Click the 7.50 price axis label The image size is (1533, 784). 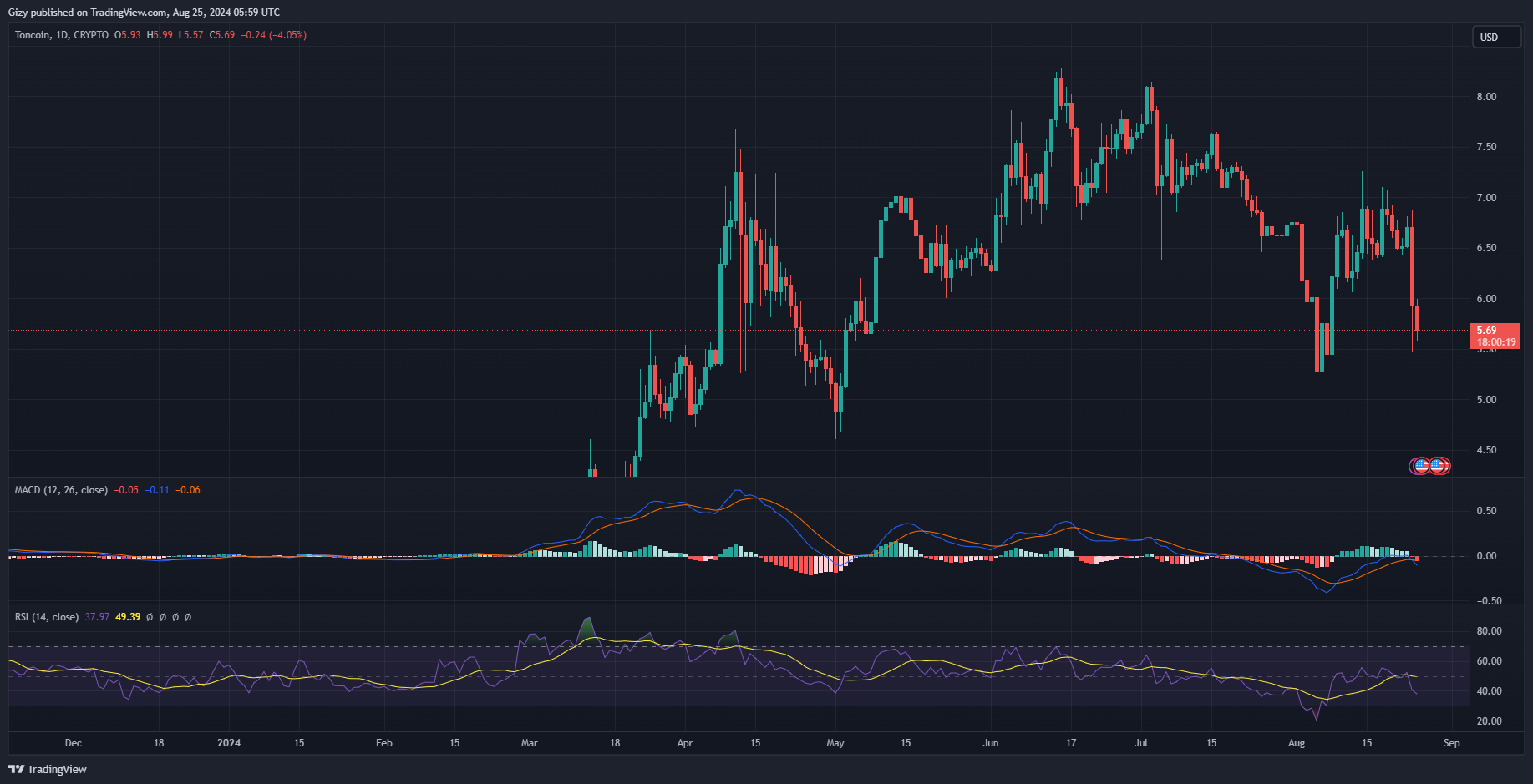[x=1486, y=147]
